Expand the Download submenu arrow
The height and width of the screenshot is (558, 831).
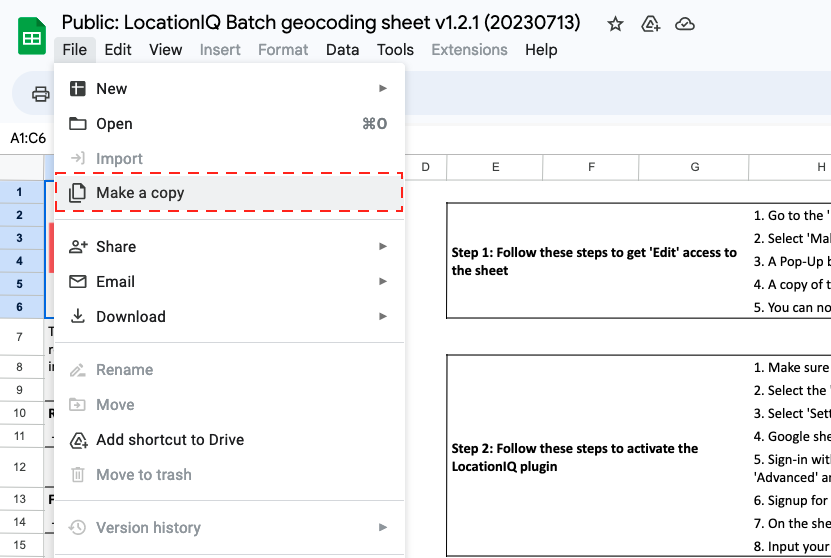383,316
